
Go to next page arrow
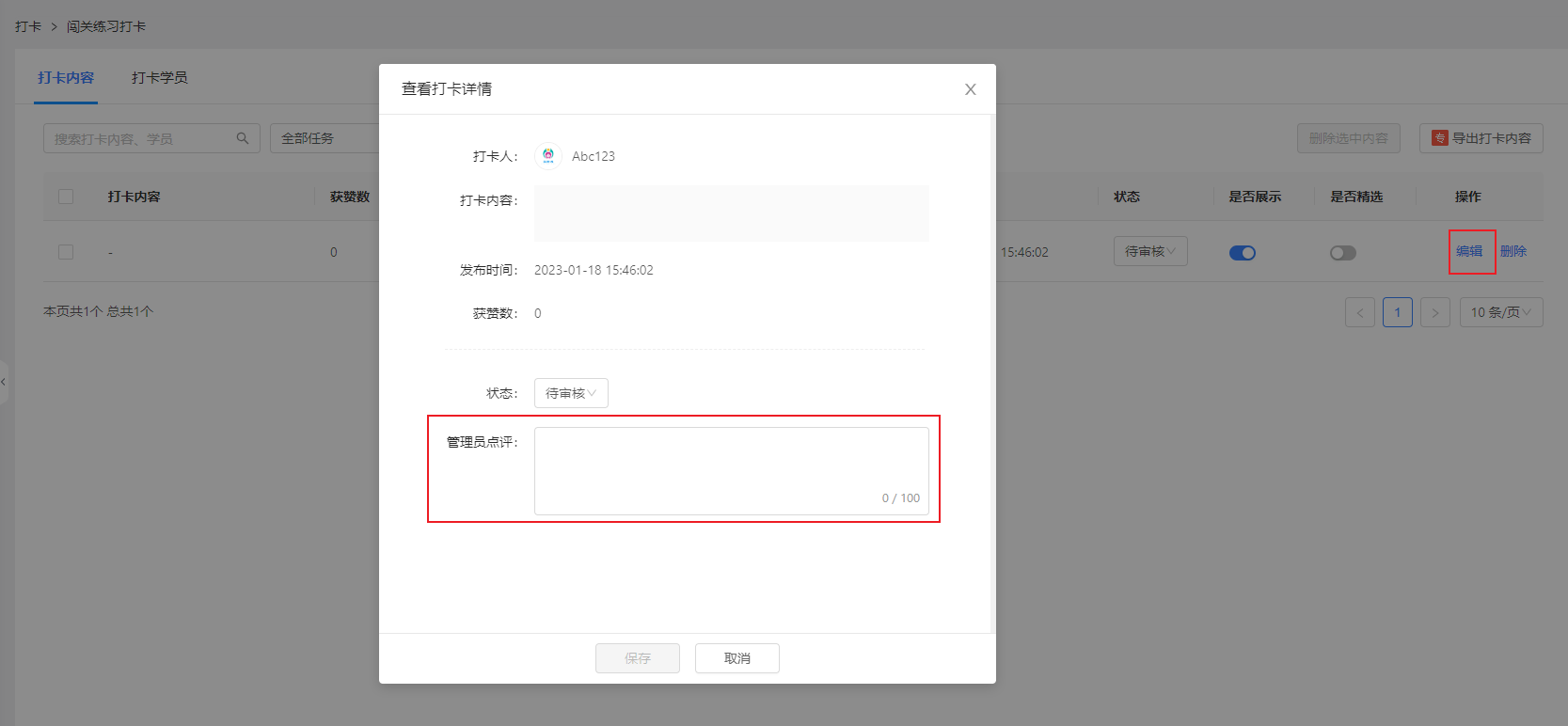pyautogui.click(x=1435, y=312)
